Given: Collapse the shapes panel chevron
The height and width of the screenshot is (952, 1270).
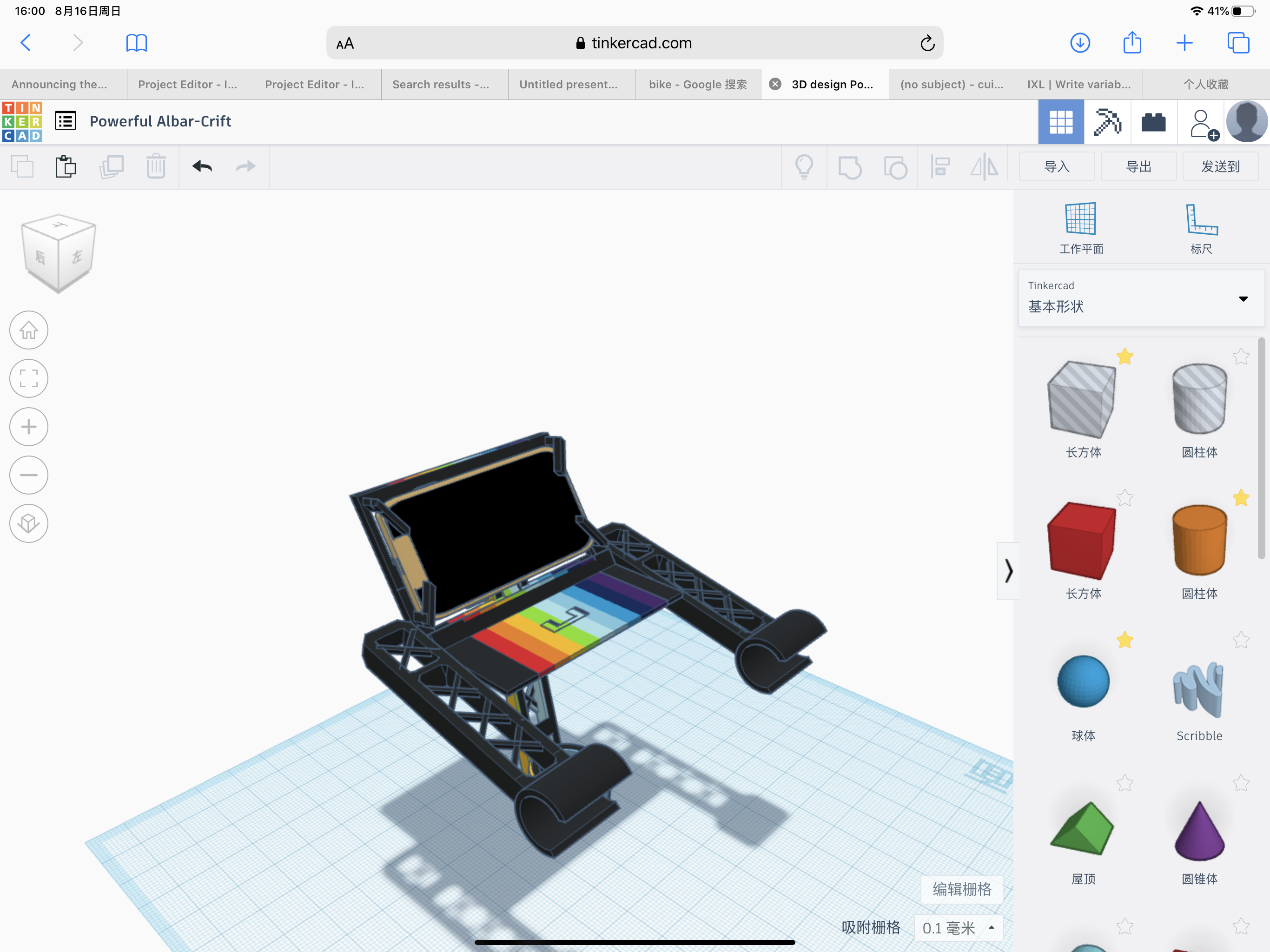Looking at the screenshot, I should click(x=1008, y=571).
